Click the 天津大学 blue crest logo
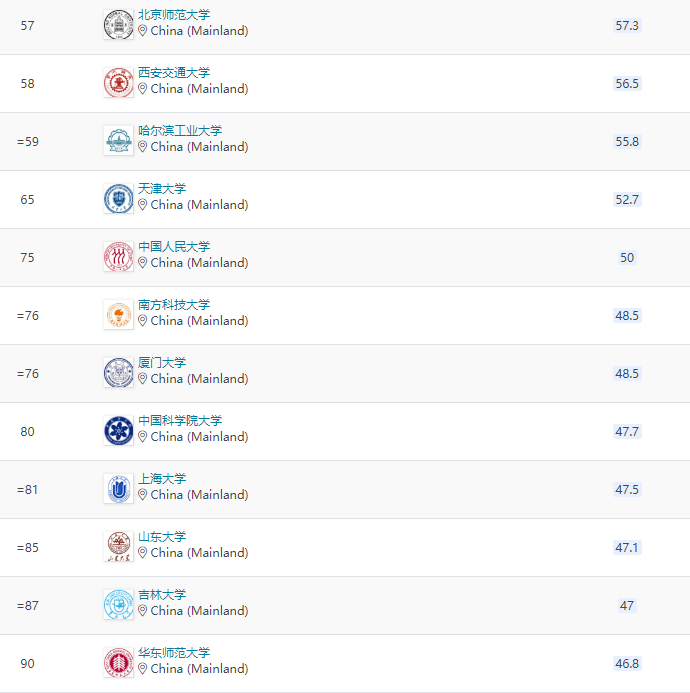This screenshot has width=690, height=693. click(x=118, y=199)
